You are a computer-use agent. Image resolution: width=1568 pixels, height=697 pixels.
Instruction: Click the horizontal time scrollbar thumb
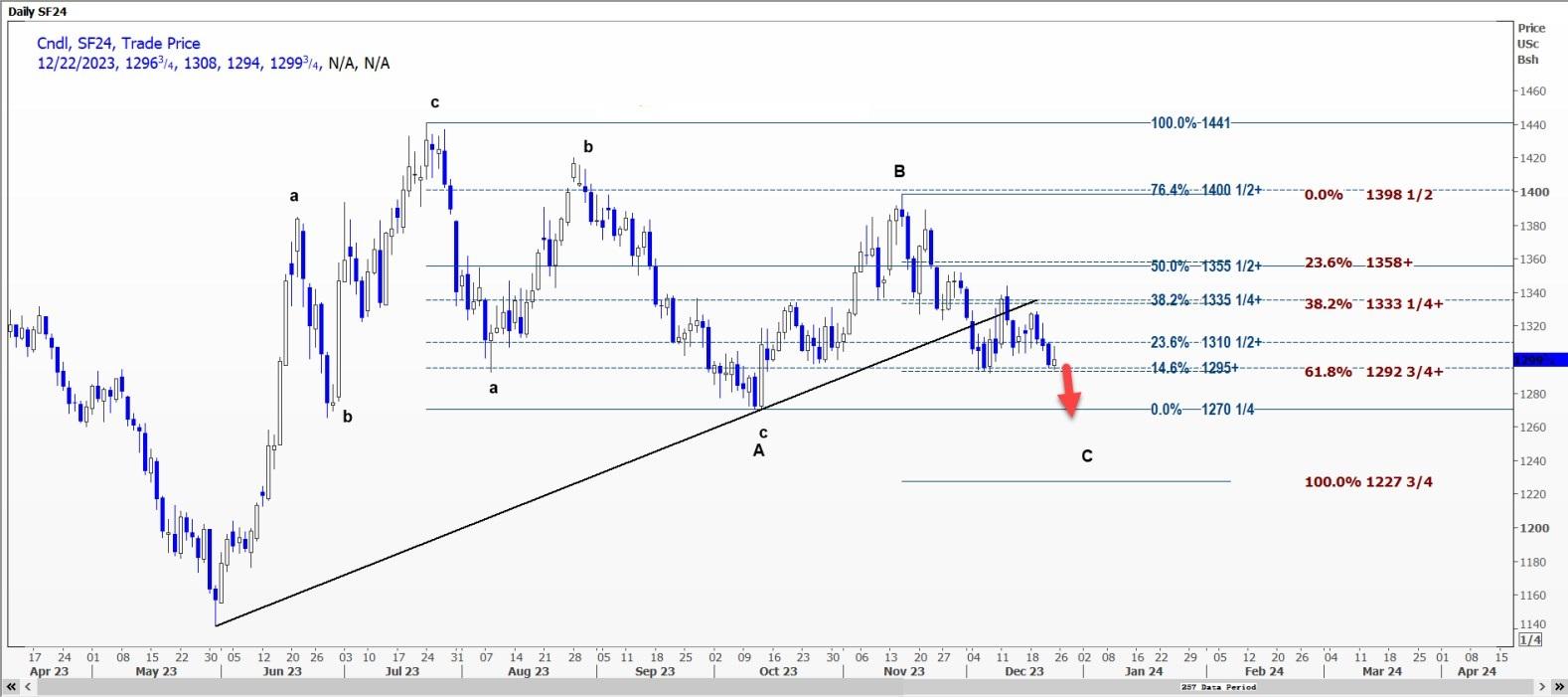pyautogui.click(x=785, y=687)
